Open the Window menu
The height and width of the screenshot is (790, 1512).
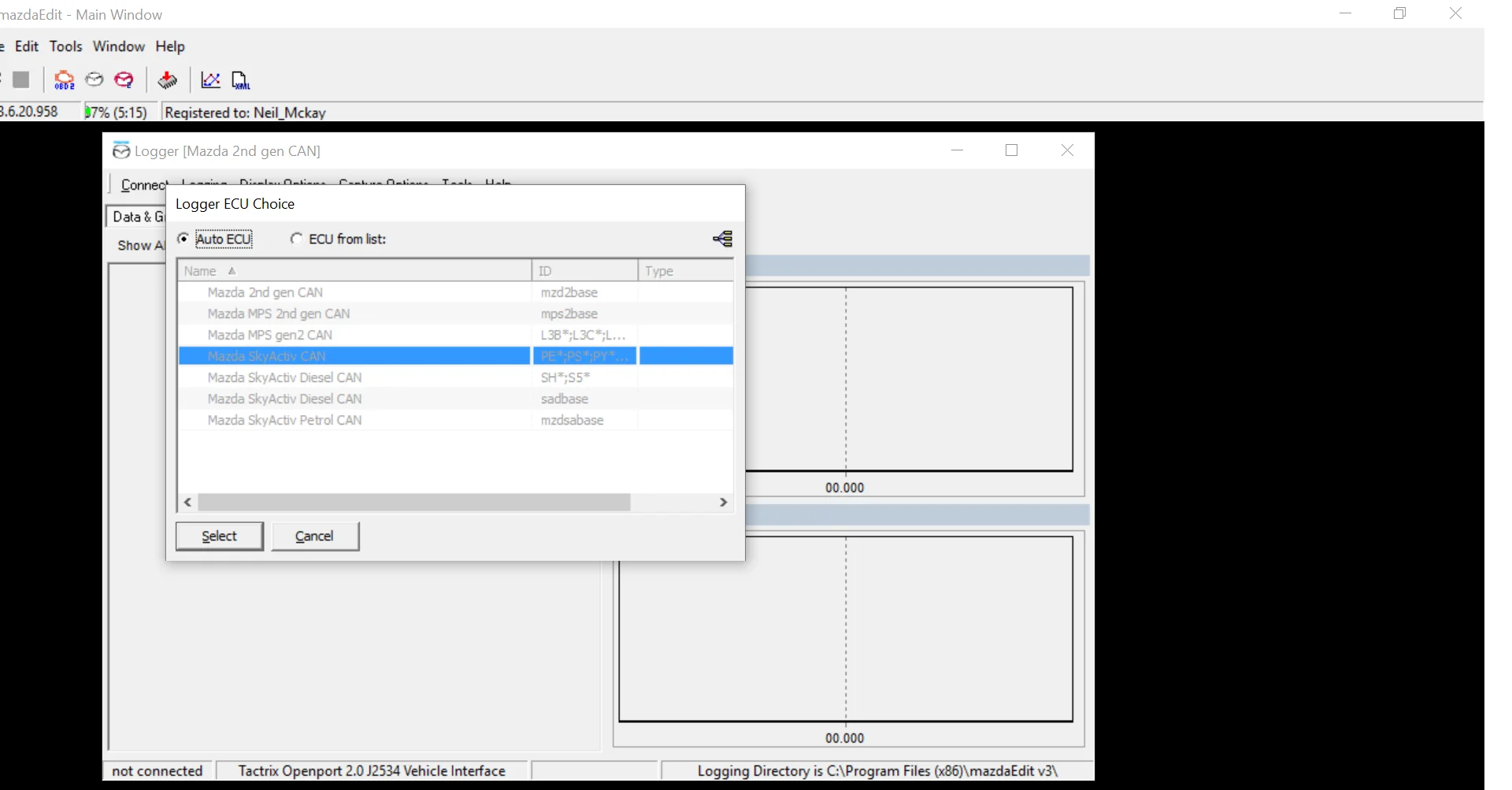tap(119, 46)
